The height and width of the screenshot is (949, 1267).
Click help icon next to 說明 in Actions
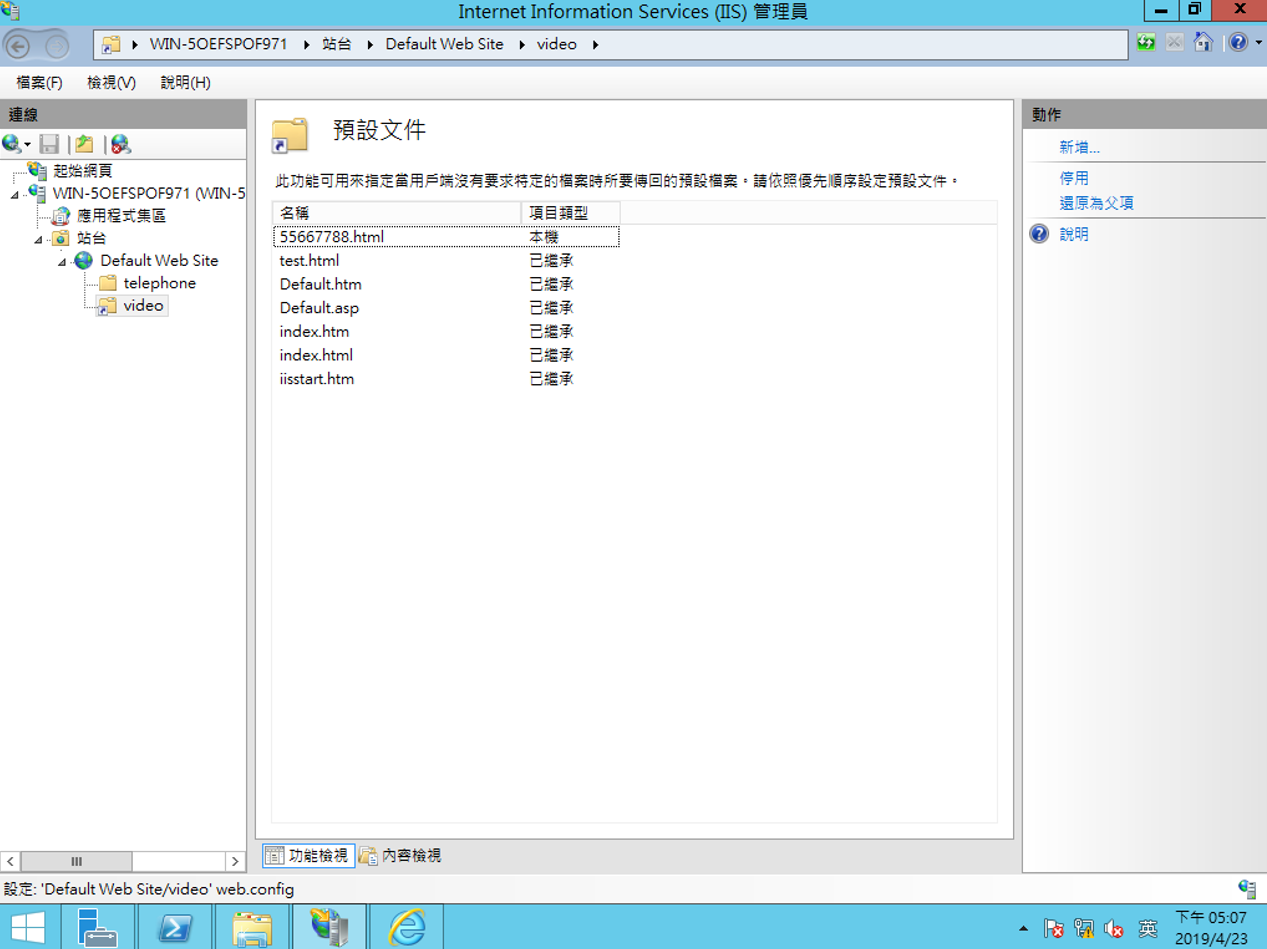[x=1039, y=234]
